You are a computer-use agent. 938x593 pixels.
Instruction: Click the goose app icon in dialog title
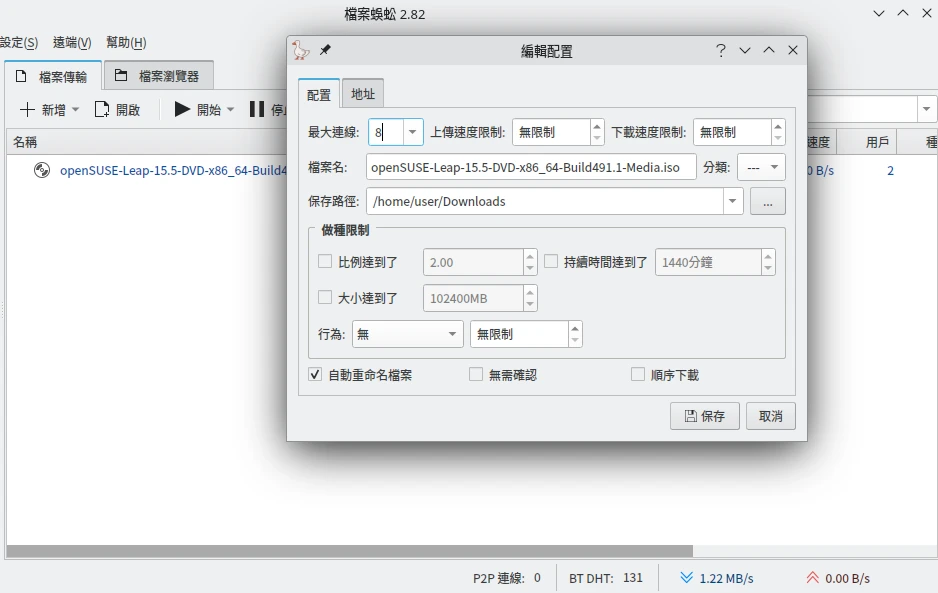coord(301,50)
